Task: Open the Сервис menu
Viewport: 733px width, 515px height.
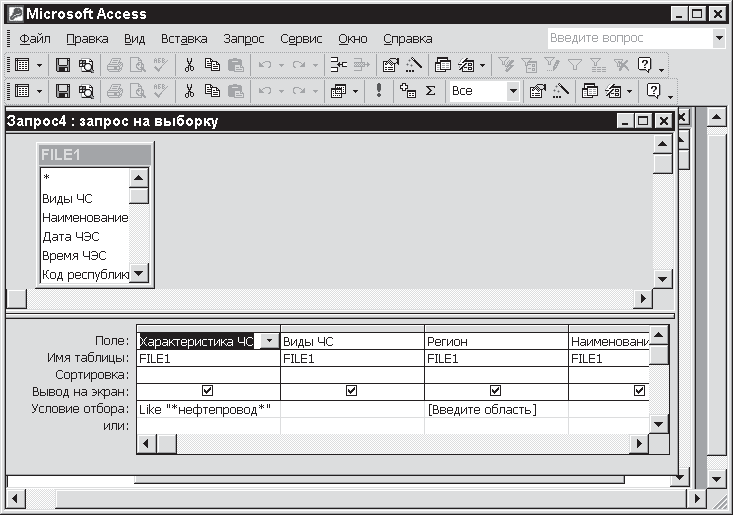Action: click(301, 38)
